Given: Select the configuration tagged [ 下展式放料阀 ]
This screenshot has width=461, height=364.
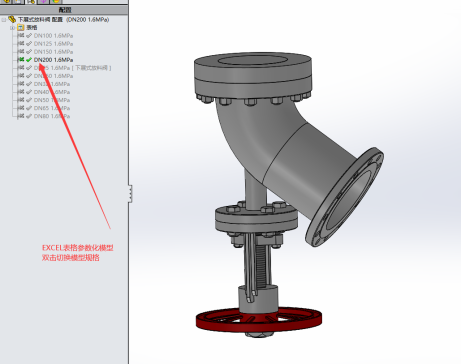Looking at the screenshot, I should (x=73, y=68).
